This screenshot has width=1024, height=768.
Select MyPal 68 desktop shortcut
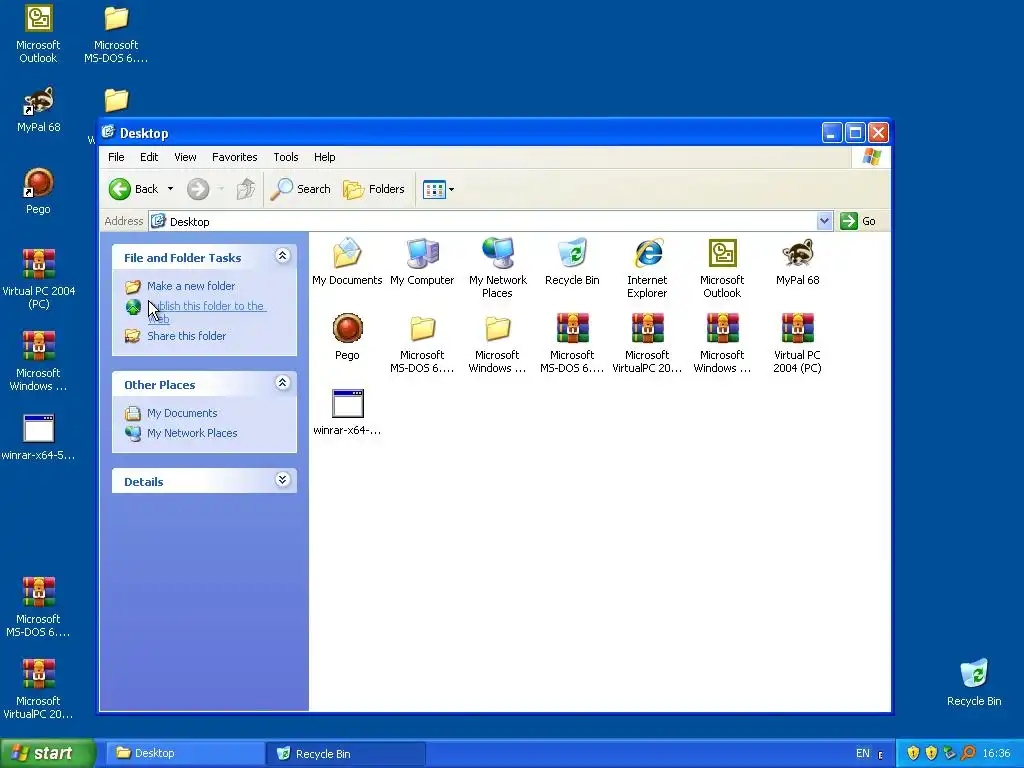[x=39, y=110]
